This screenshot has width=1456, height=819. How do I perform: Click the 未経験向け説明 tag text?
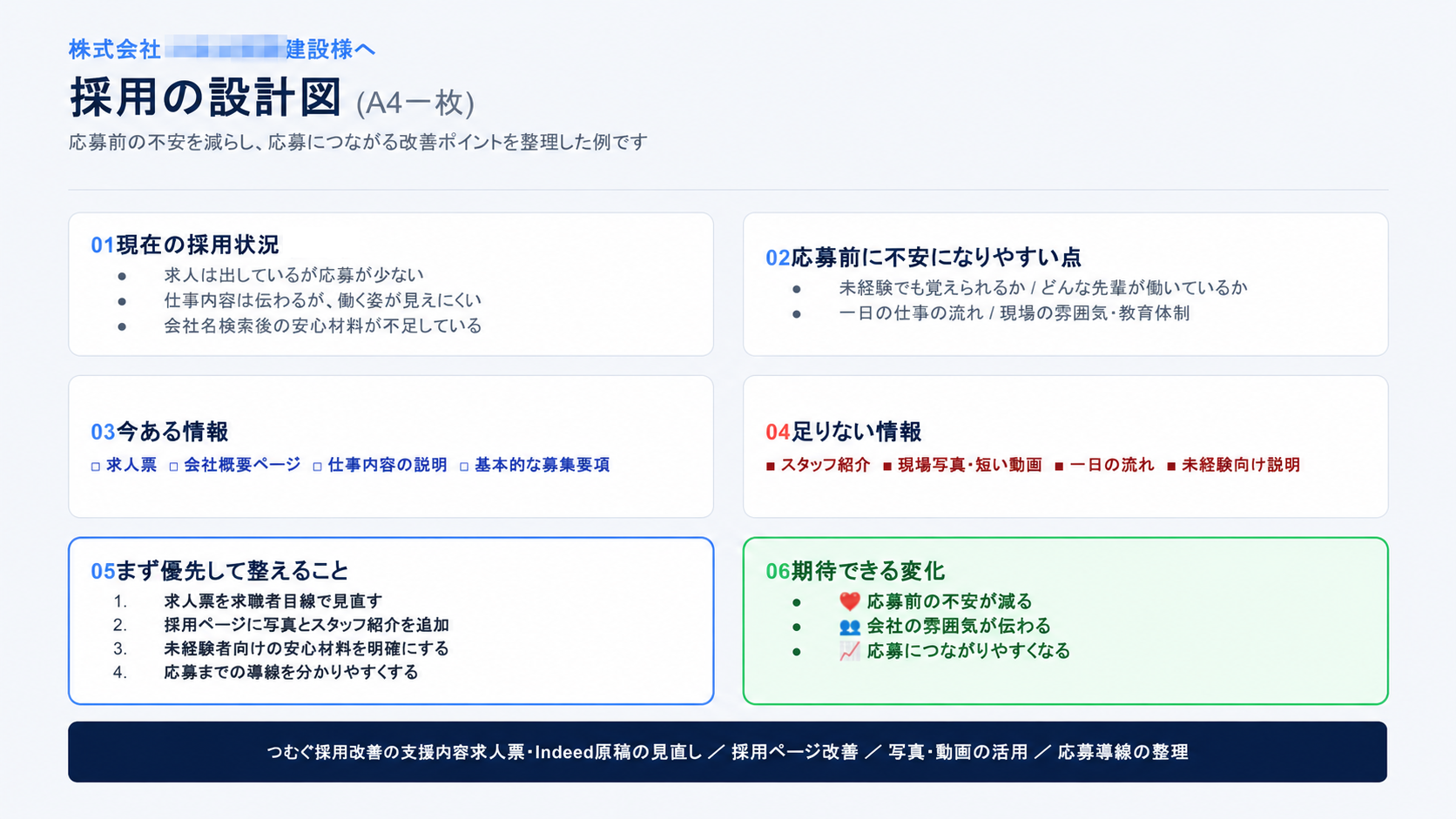pos(1241,466)
